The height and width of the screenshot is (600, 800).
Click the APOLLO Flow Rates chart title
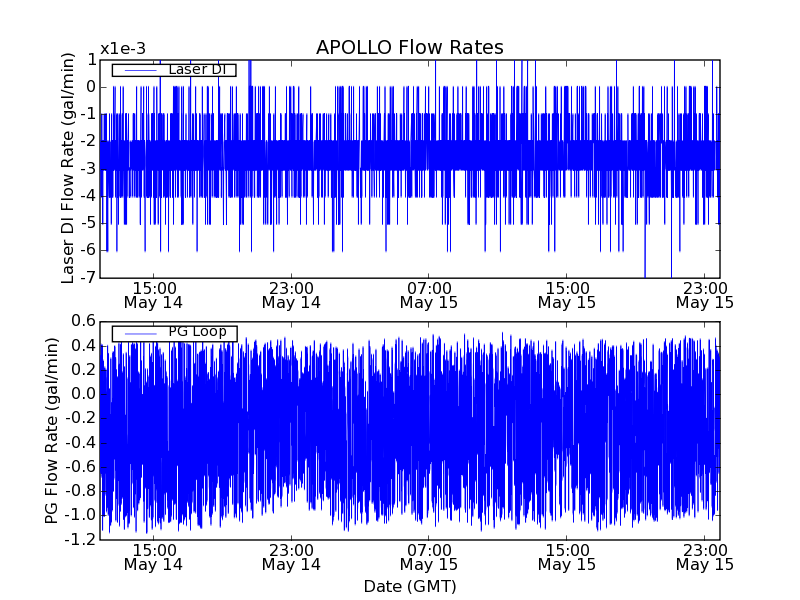(409, 47)
